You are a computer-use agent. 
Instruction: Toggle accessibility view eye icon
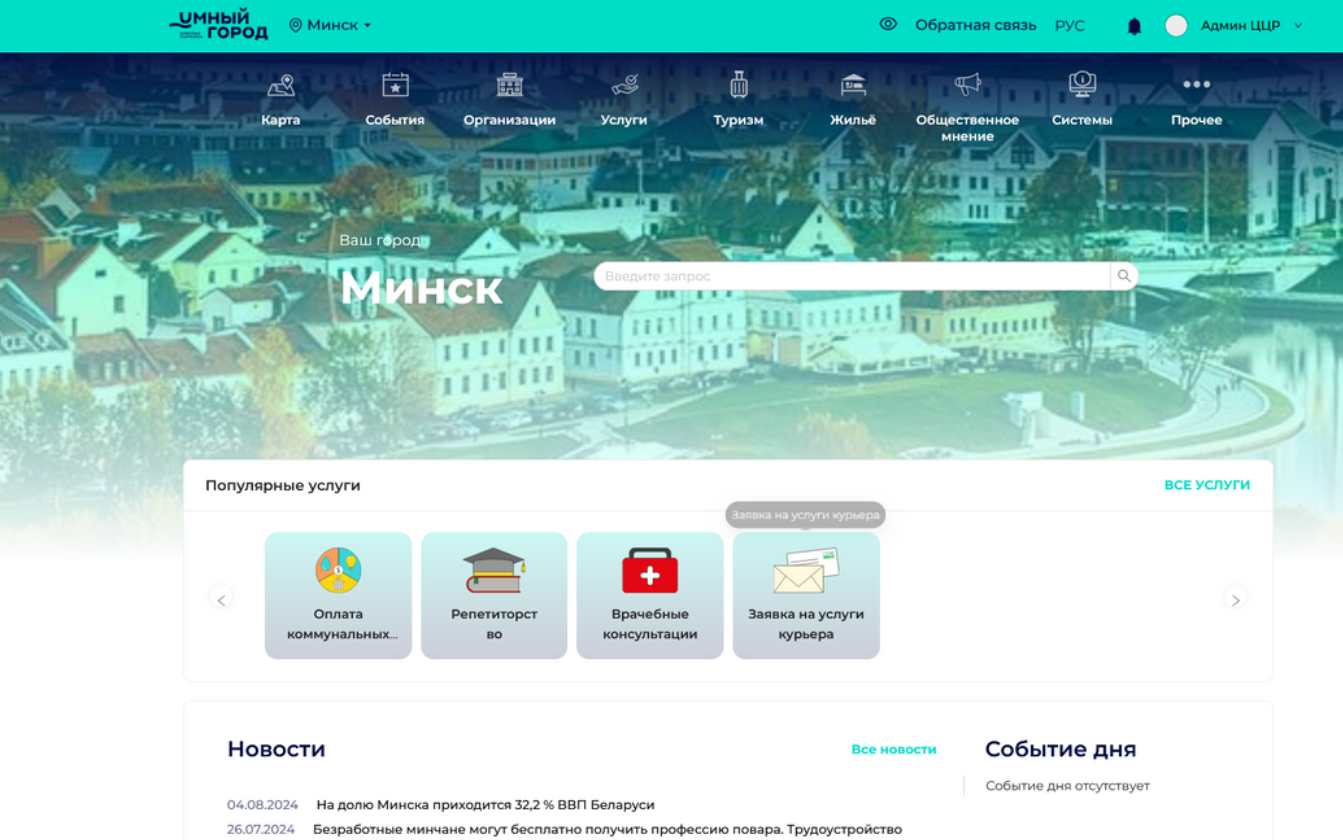point(888,24)
